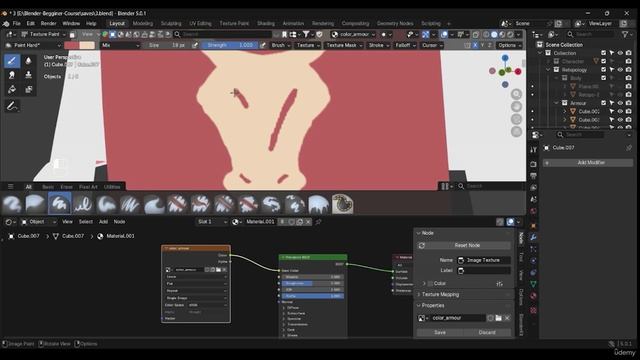Unlink the color_armour image with X
This screenshot has width=640, height=360.
(507, 318)
